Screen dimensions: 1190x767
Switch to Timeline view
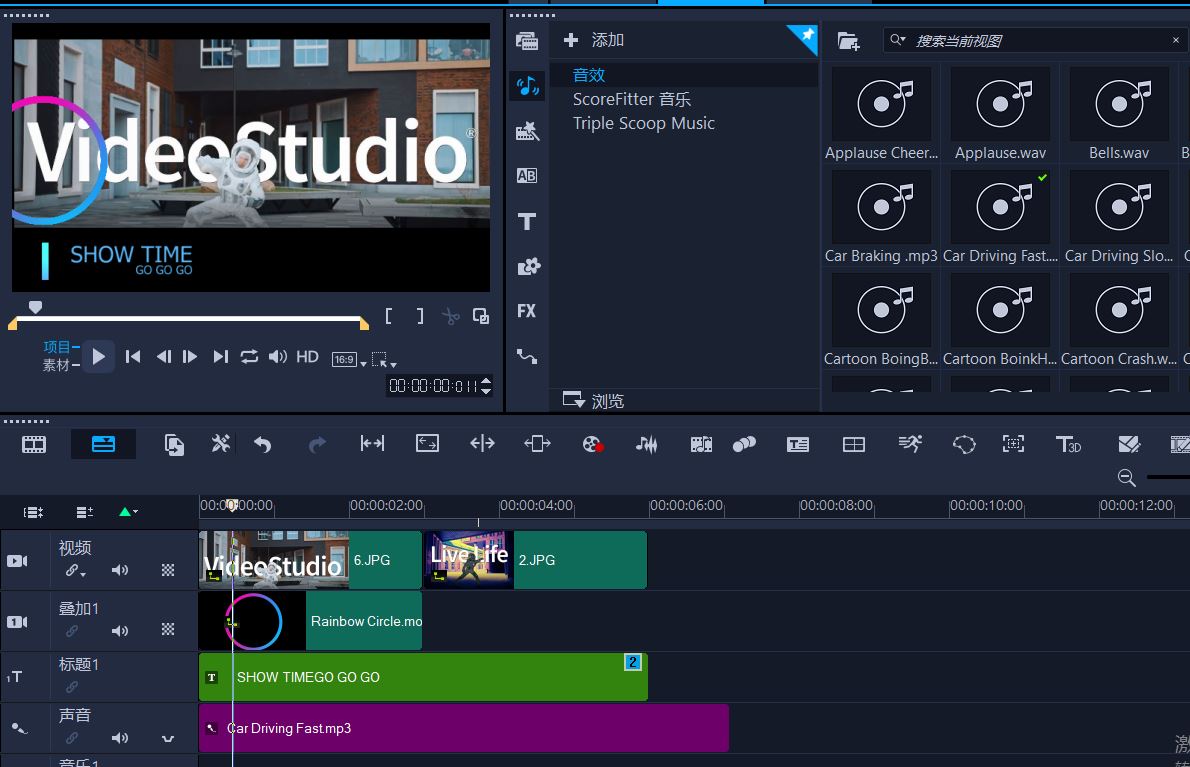(103, 445)
